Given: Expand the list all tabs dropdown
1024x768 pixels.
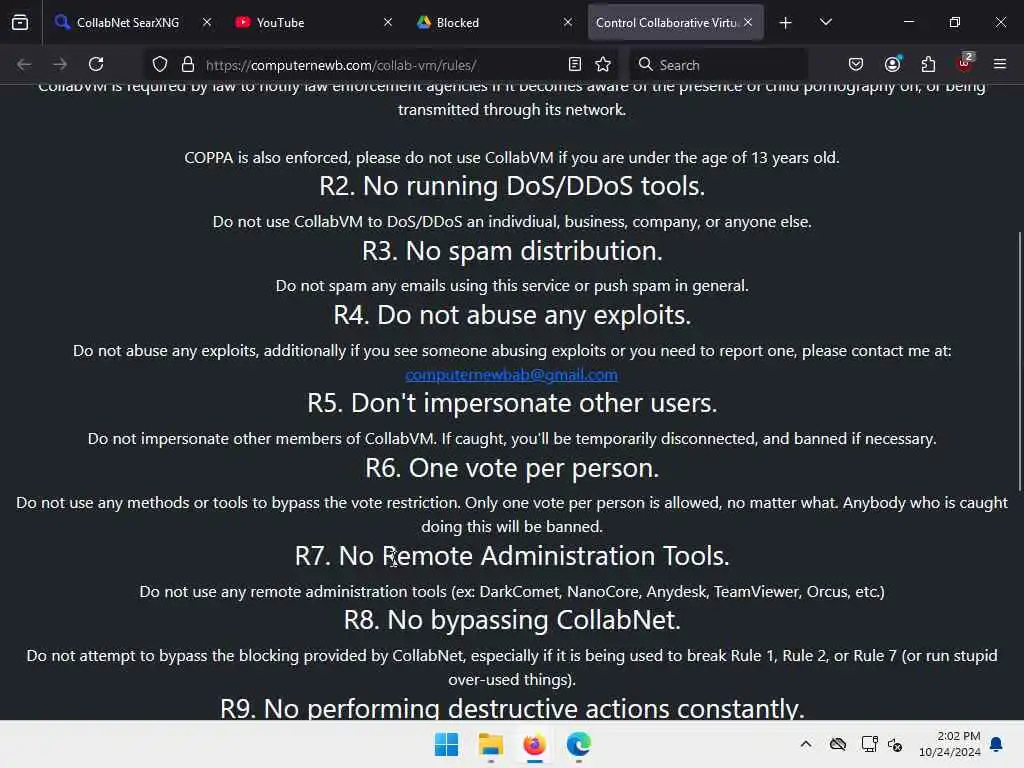Looking at the screenshot, I should coord(825,22).
